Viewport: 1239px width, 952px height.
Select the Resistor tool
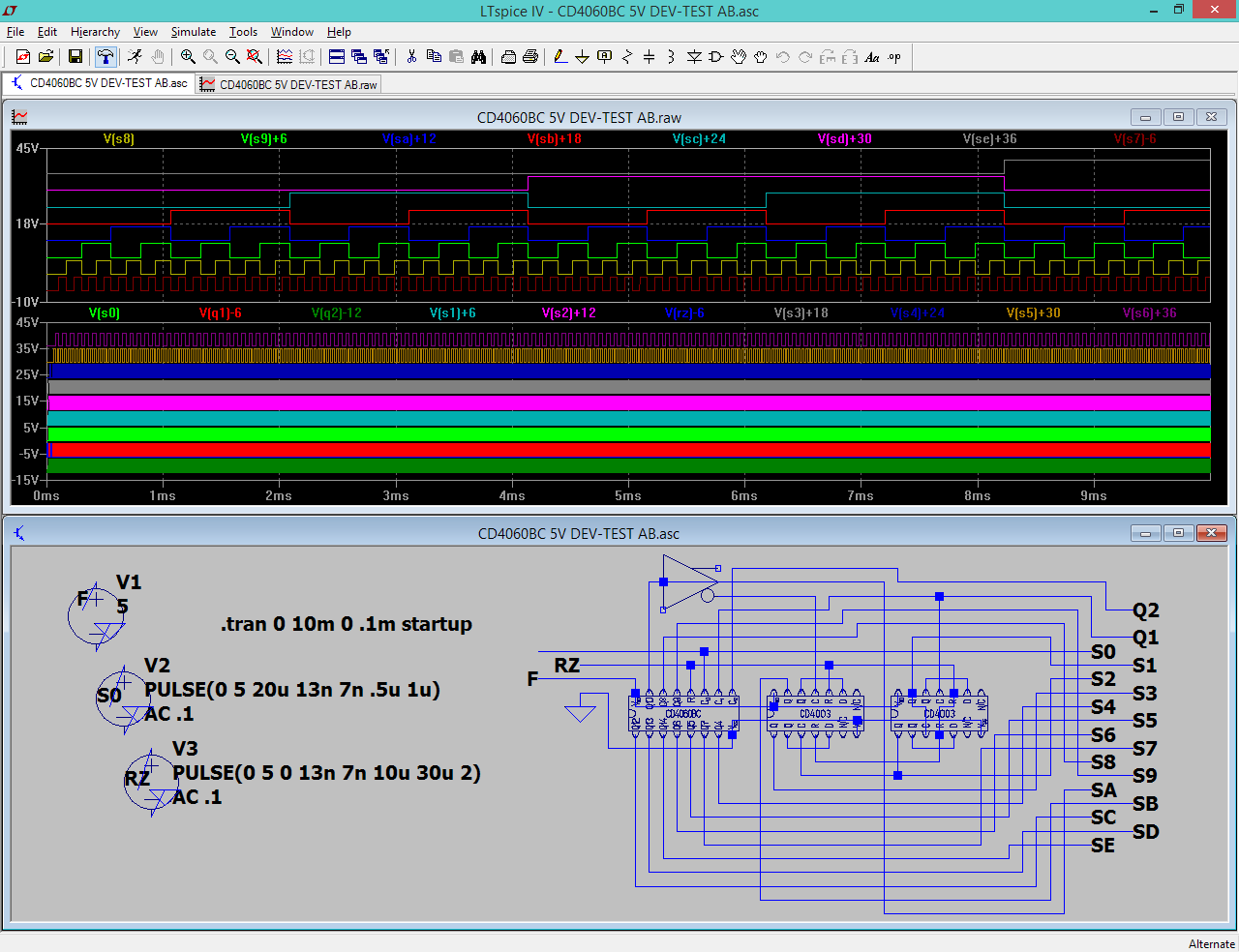coord(626,57)
